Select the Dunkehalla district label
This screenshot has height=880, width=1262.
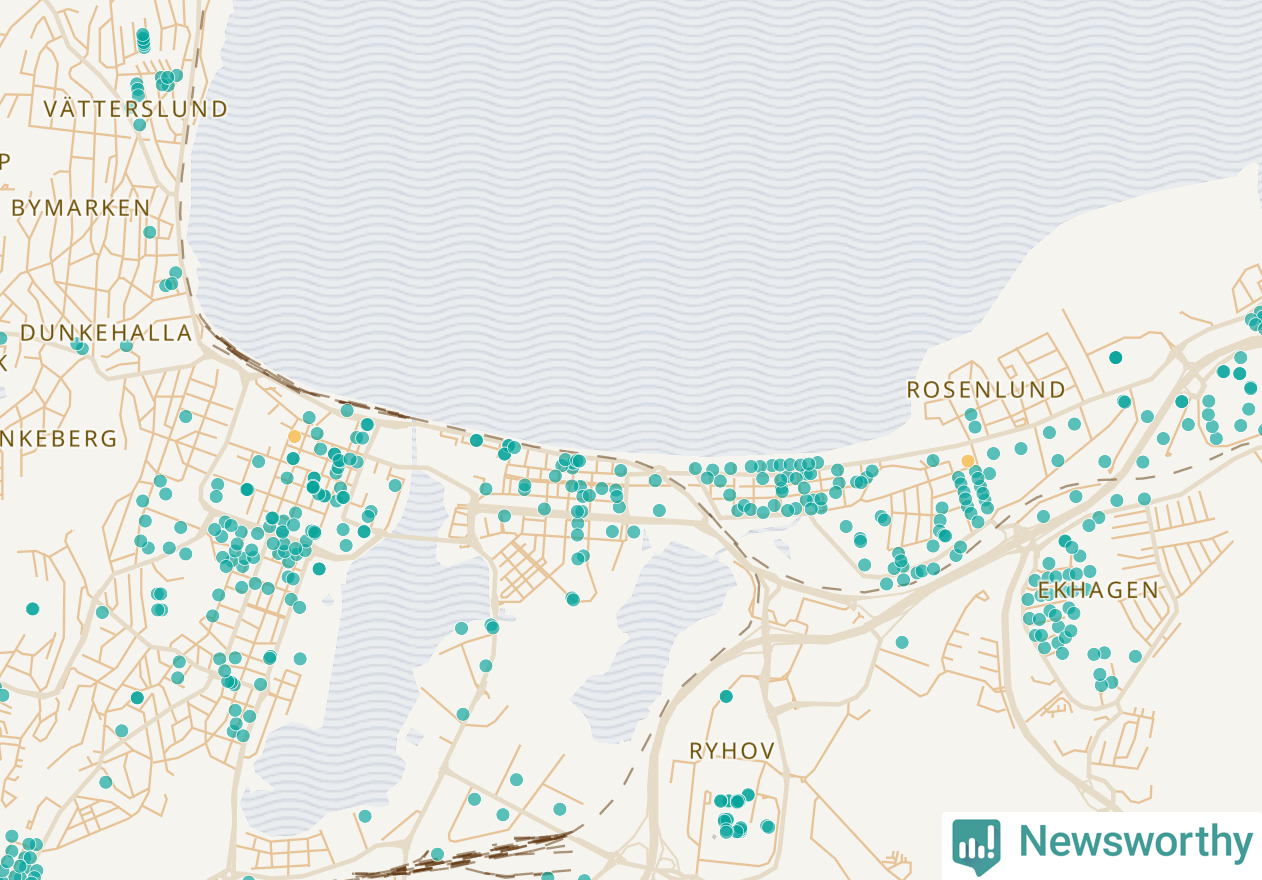point(106,333)
